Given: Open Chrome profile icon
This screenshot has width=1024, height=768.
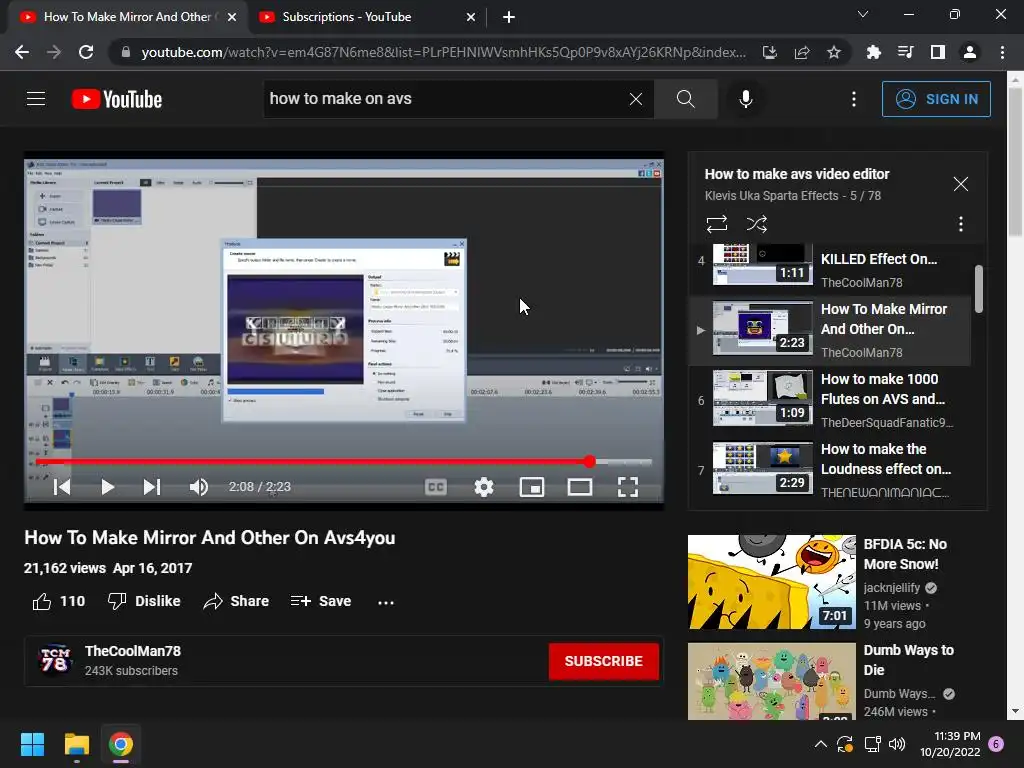Looking at the screenshot, I should coord(970,52).
